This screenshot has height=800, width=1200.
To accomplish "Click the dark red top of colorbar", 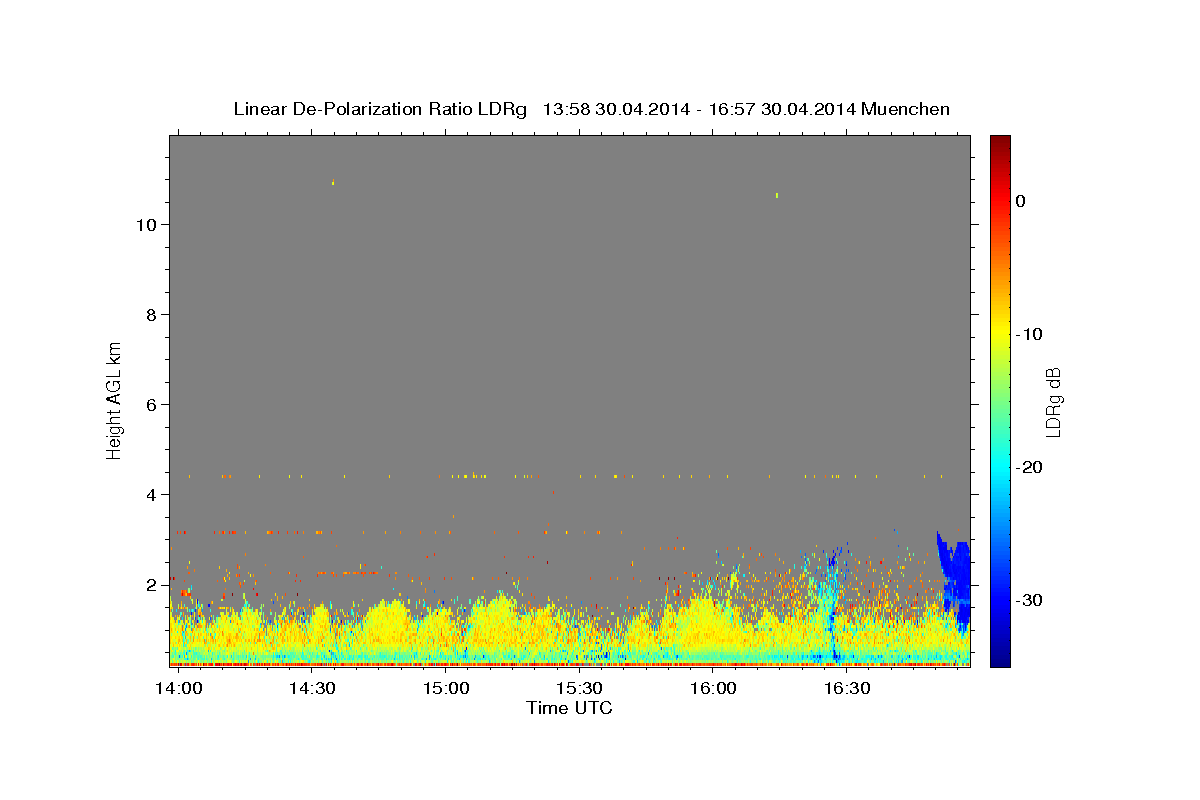I will click(x=1000, y=143).
